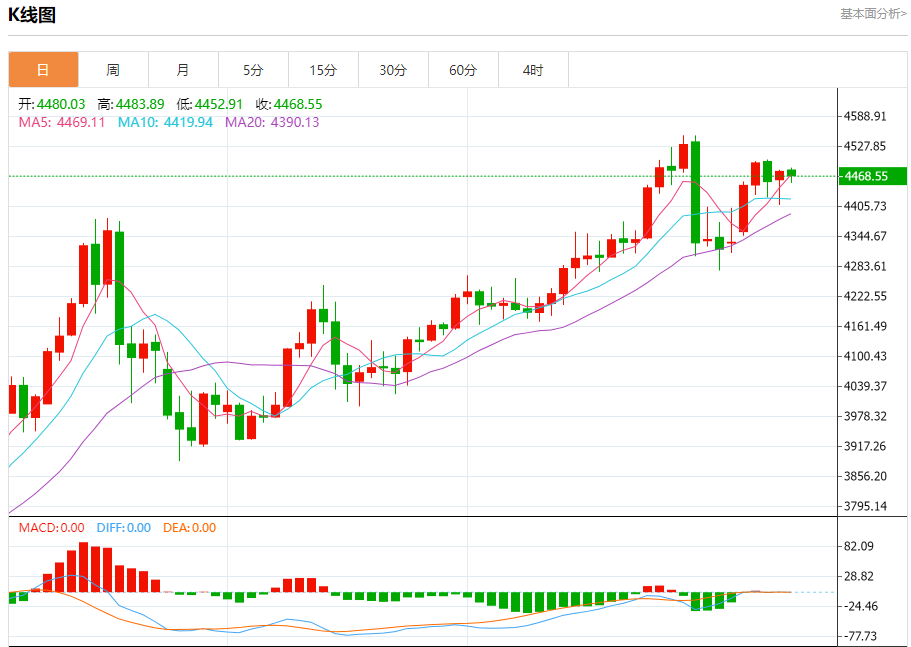
Task: Click the DEA value label
Action: (189, 527)
